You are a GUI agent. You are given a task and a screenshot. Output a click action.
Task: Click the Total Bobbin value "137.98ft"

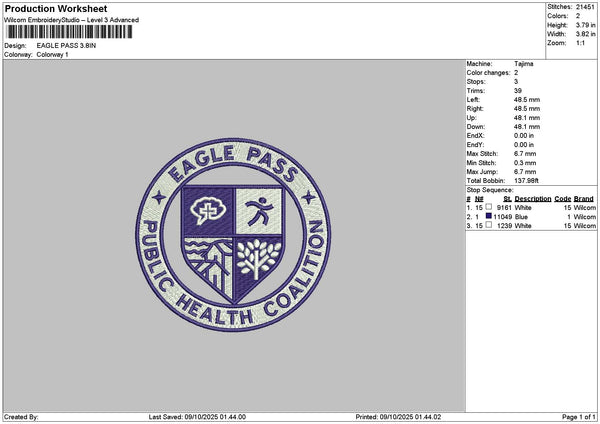click(526, 181)
